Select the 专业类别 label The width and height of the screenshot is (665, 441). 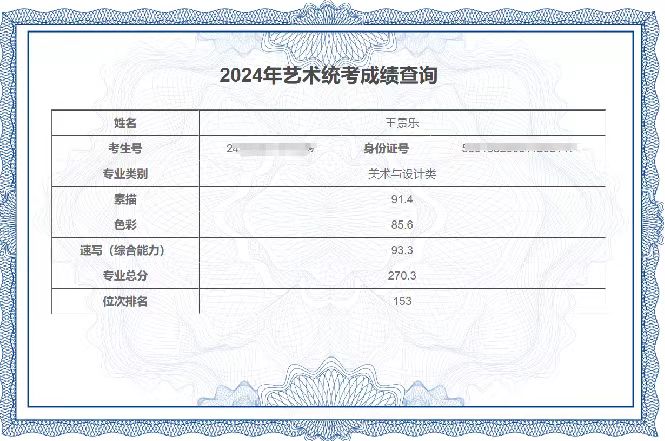(125, 174)
